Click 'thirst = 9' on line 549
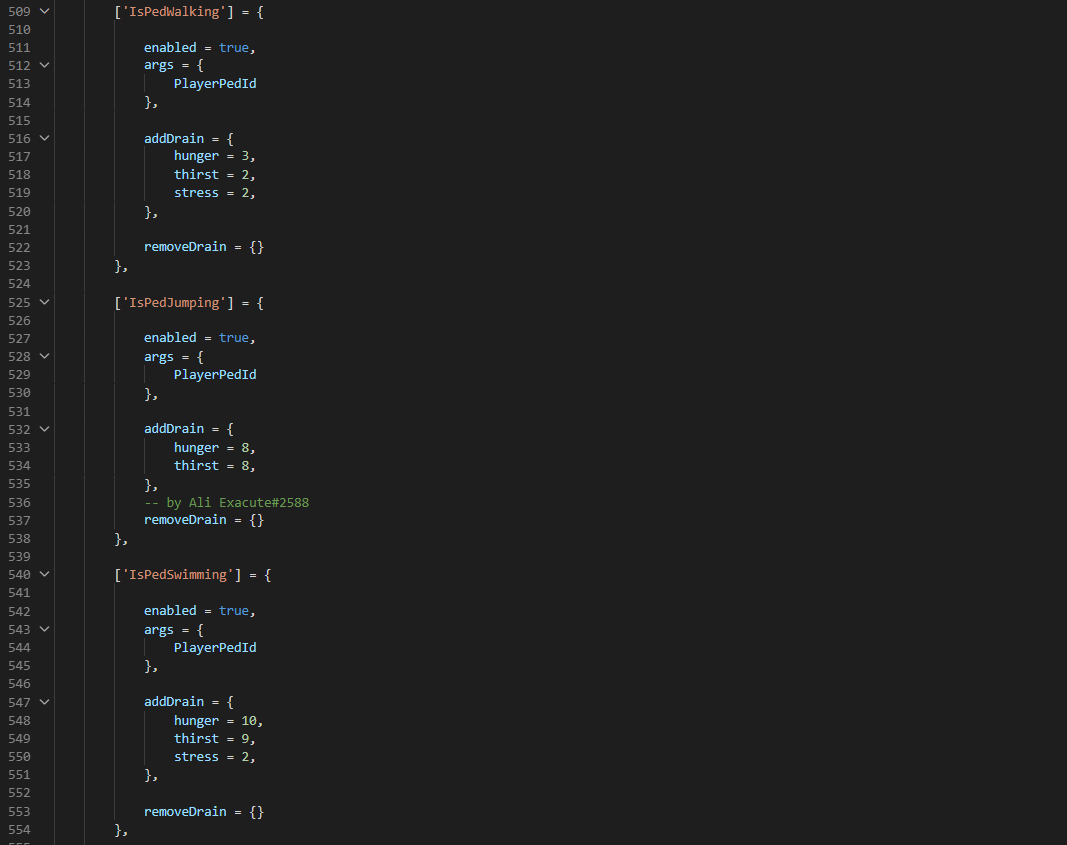This screenshot has height=845, width=1067. [x=211, y=739]
